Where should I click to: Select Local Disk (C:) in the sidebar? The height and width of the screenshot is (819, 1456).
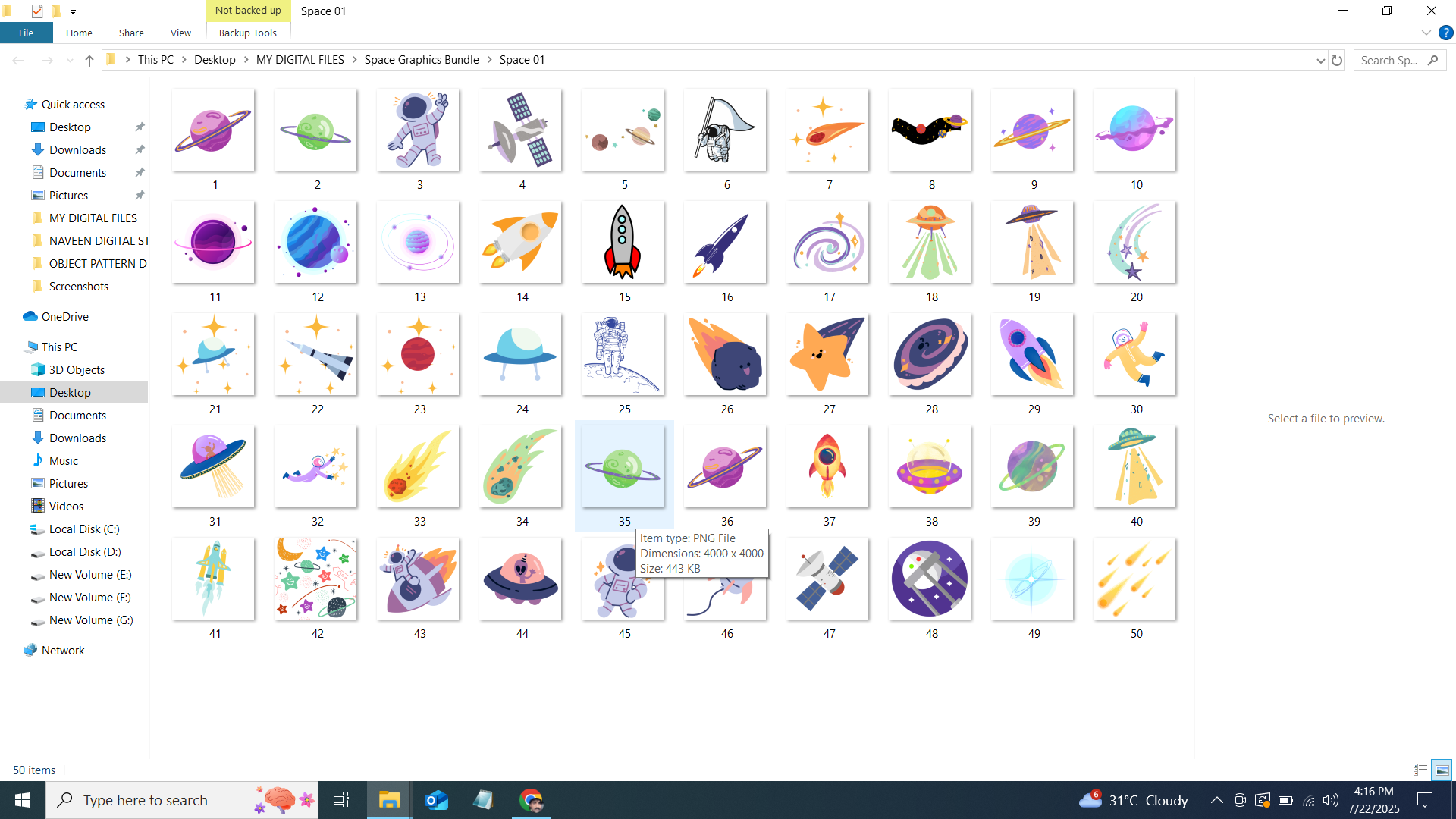[84, 529]
